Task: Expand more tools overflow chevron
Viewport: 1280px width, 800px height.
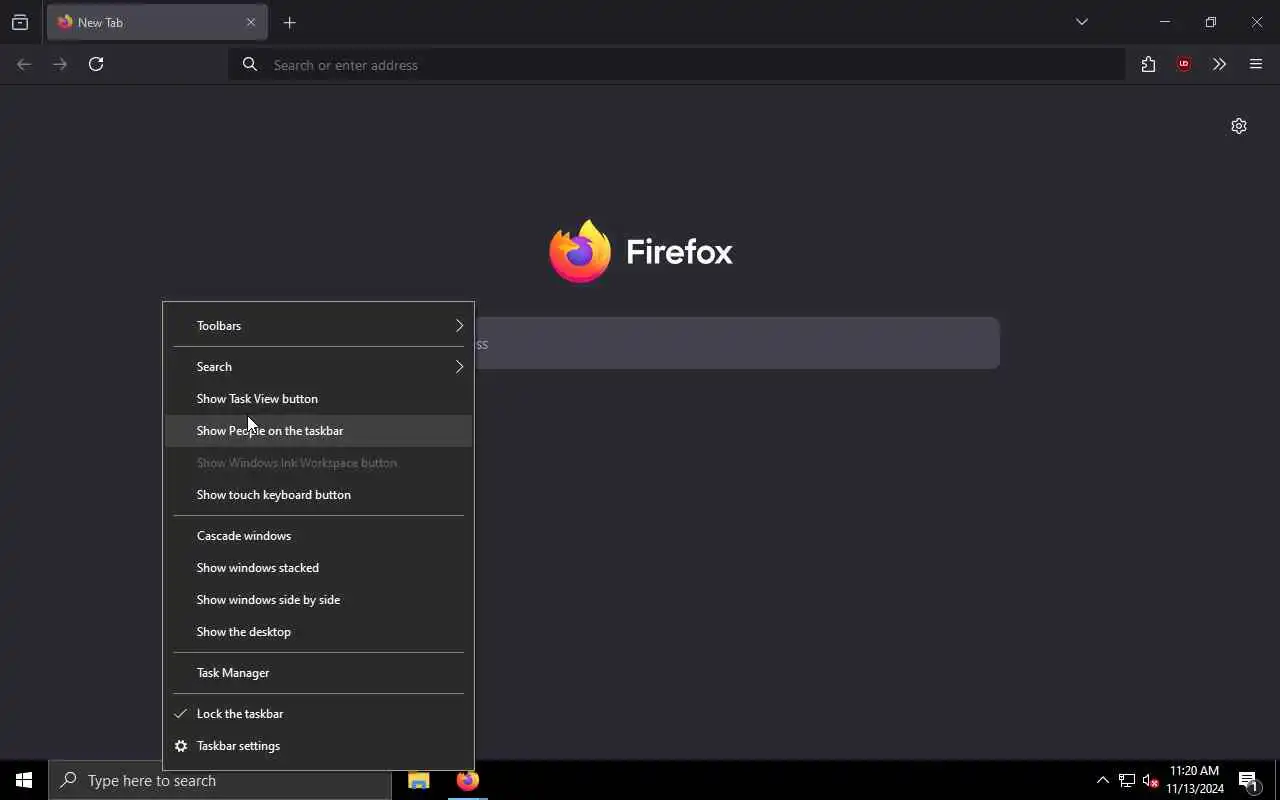Action: (x=1219, y=64)
